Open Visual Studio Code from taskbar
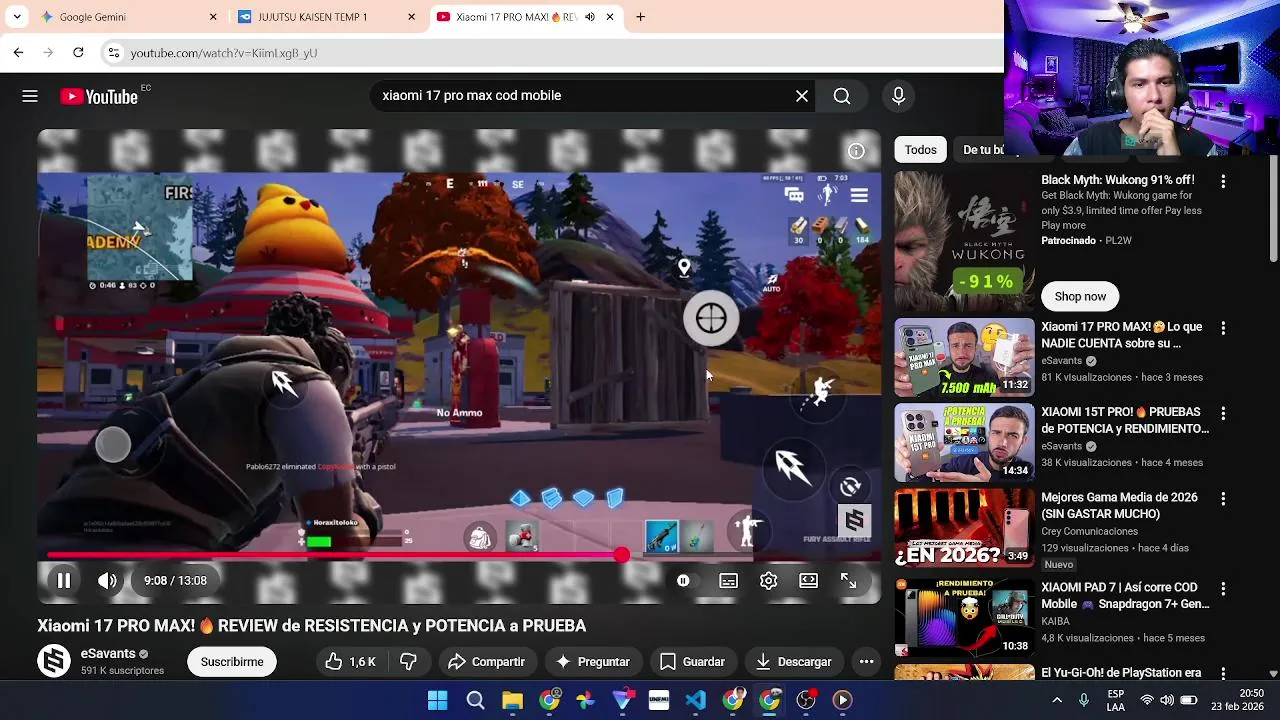The height and width of the screenshot is (720, 1280). click(x=695, y=701)
